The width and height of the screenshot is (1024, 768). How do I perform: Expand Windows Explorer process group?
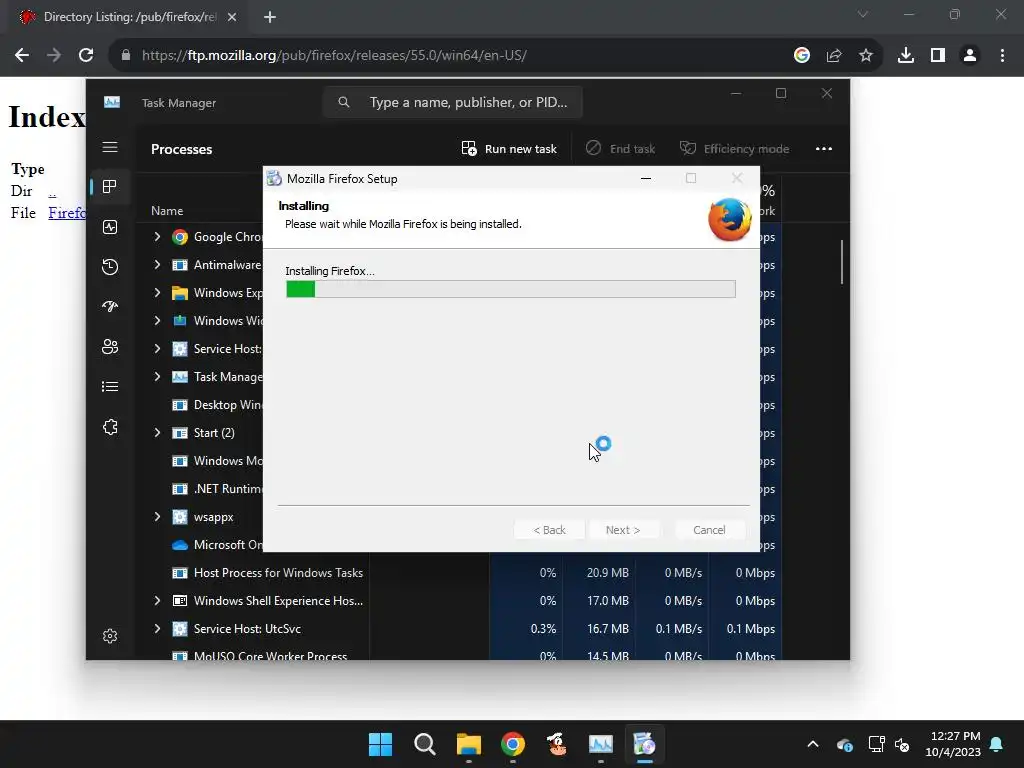[157, 293]
